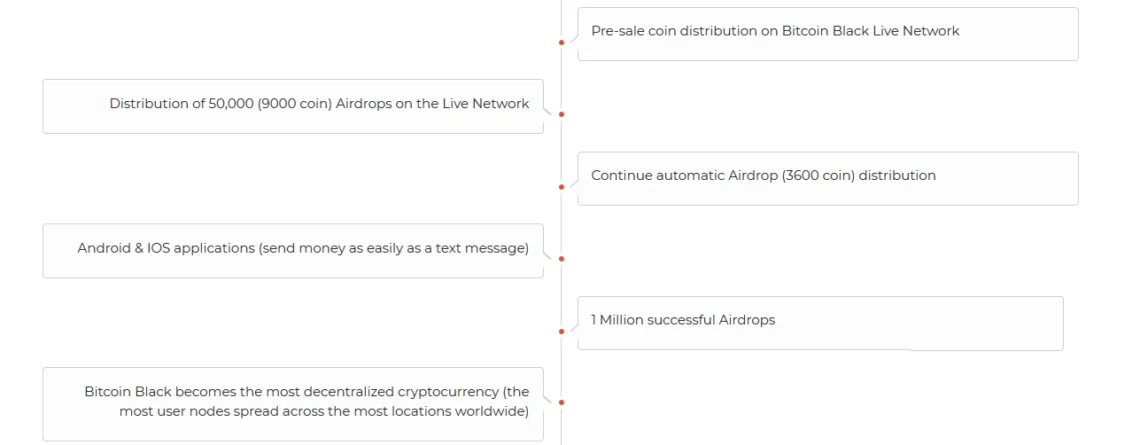Click the '(9000 coin)' text in Airdrops card
The image size is (1140, 445).
click(294, 103)
